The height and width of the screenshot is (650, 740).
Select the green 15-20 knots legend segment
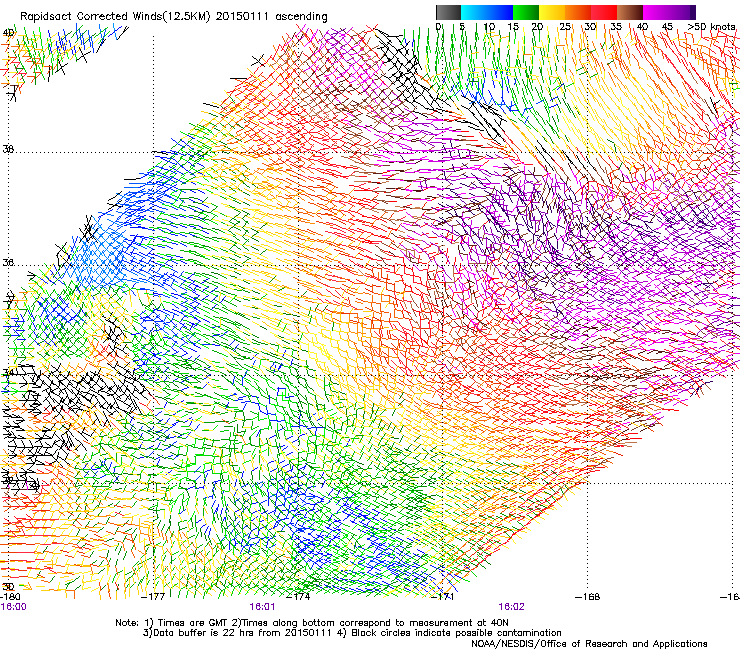(526, 12)
